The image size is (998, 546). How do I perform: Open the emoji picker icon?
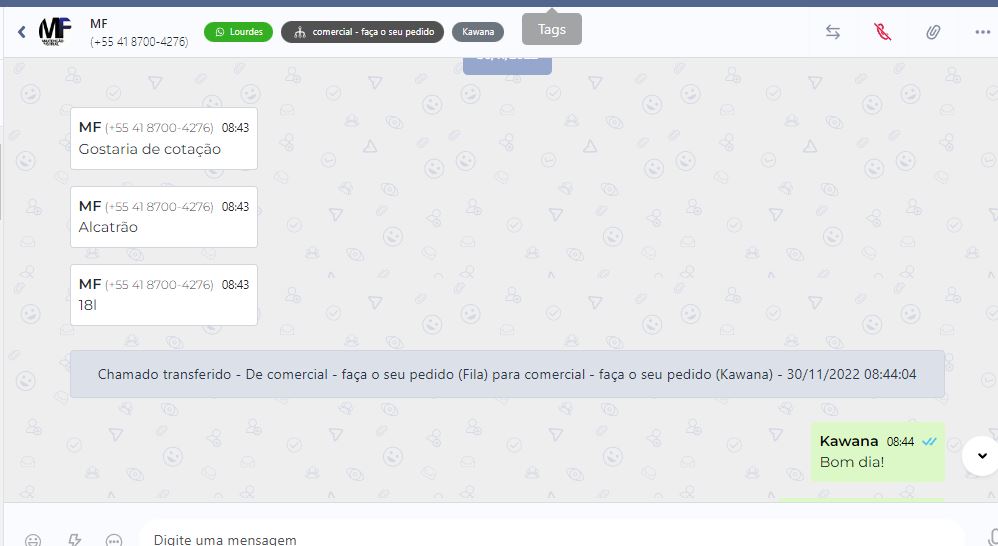tap(33, 540)
